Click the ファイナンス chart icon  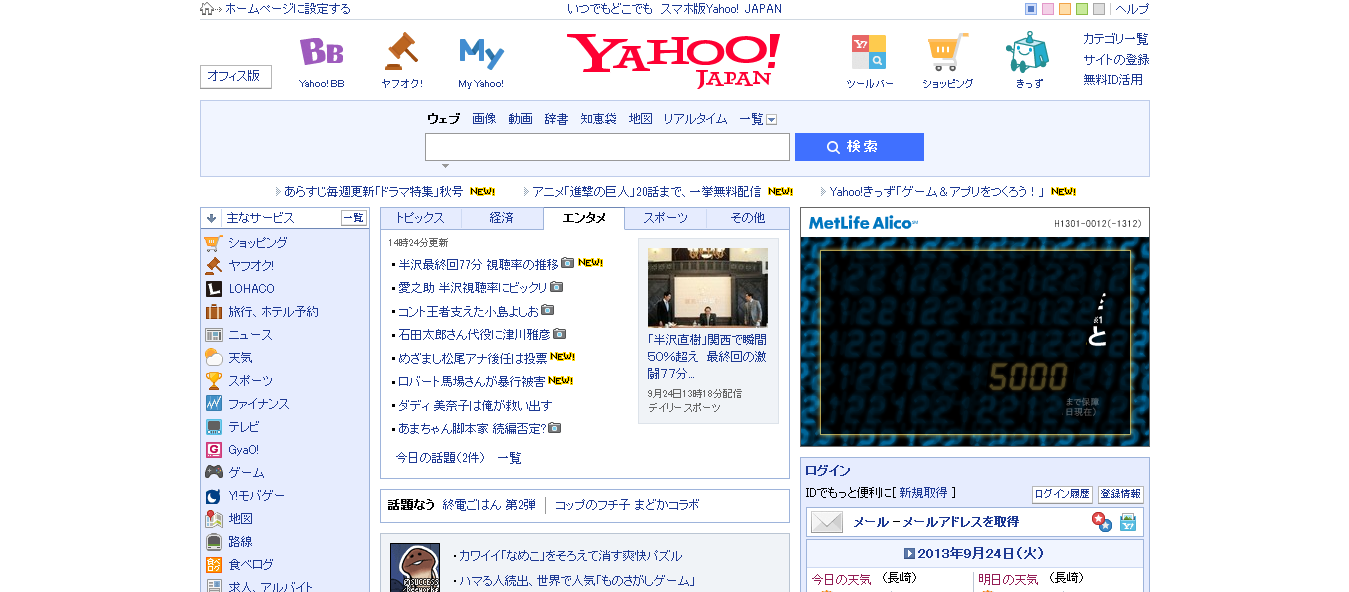213,404
